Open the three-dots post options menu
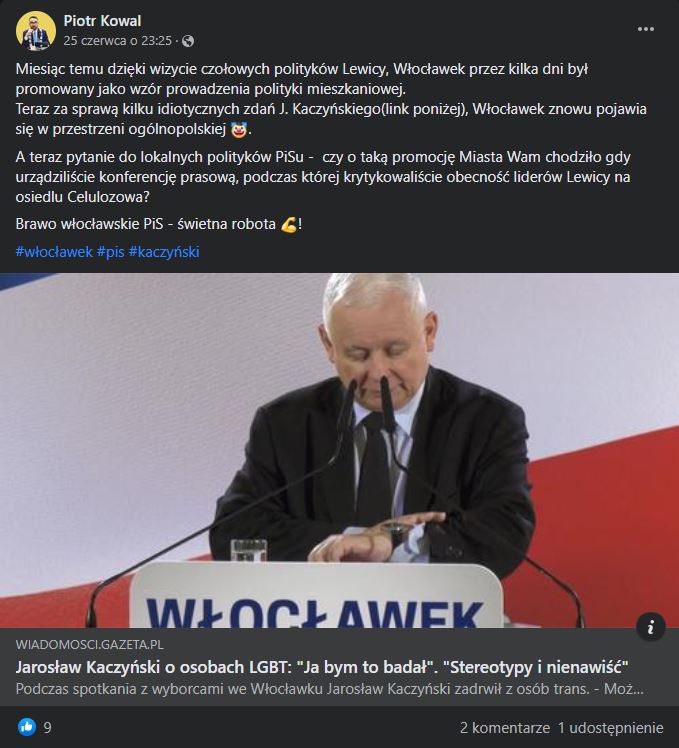 tap(646, 29)
